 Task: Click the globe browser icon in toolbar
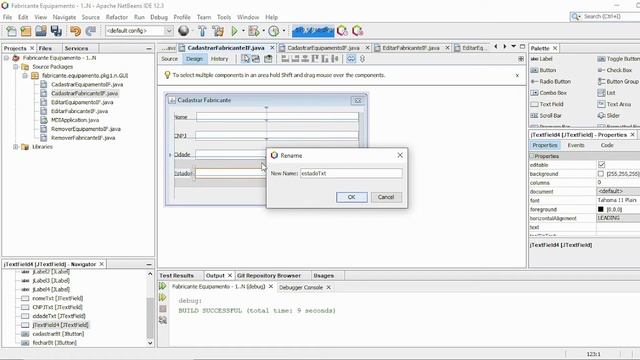point(184,31)
